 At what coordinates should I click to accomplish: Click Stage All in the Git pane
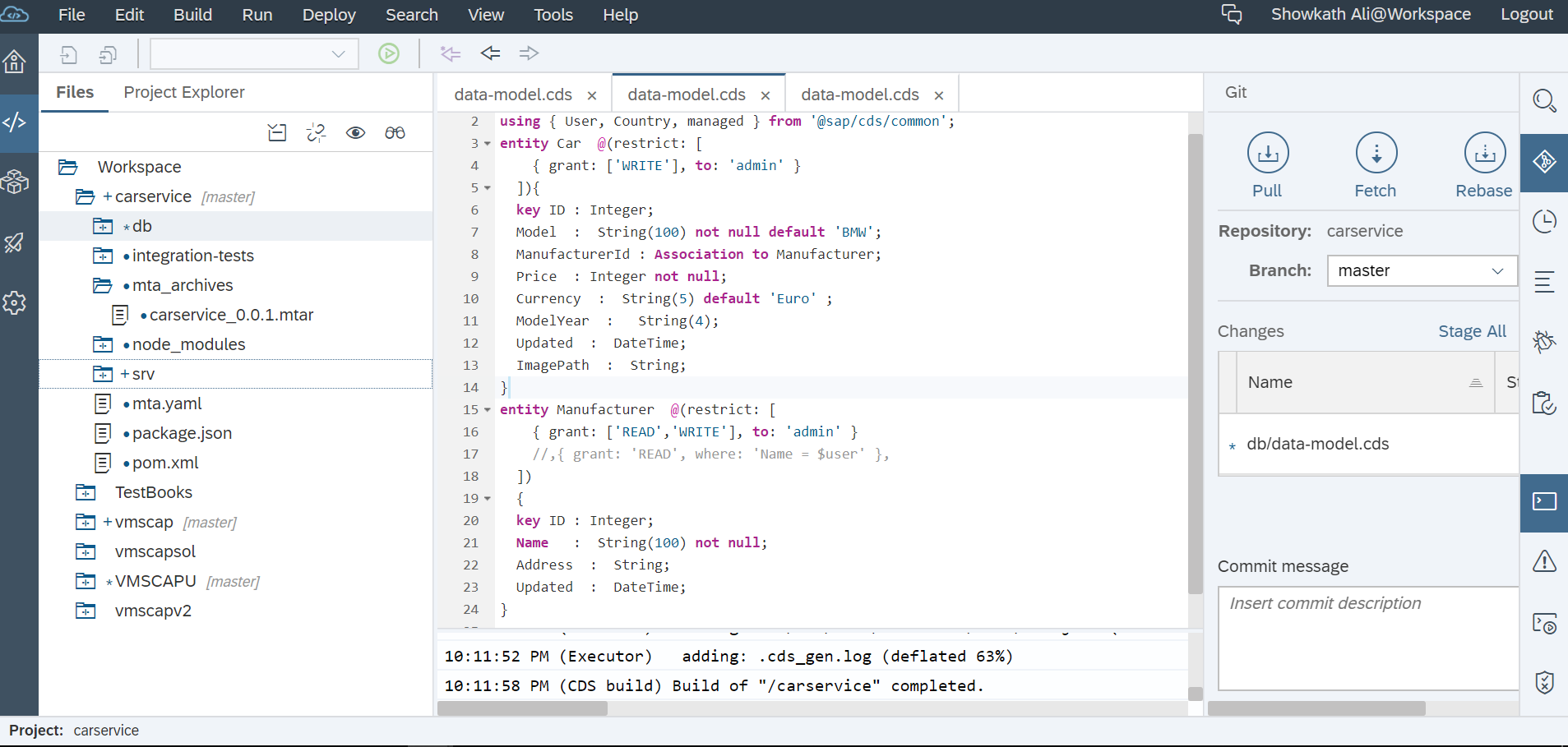[x=1471, y=330]
